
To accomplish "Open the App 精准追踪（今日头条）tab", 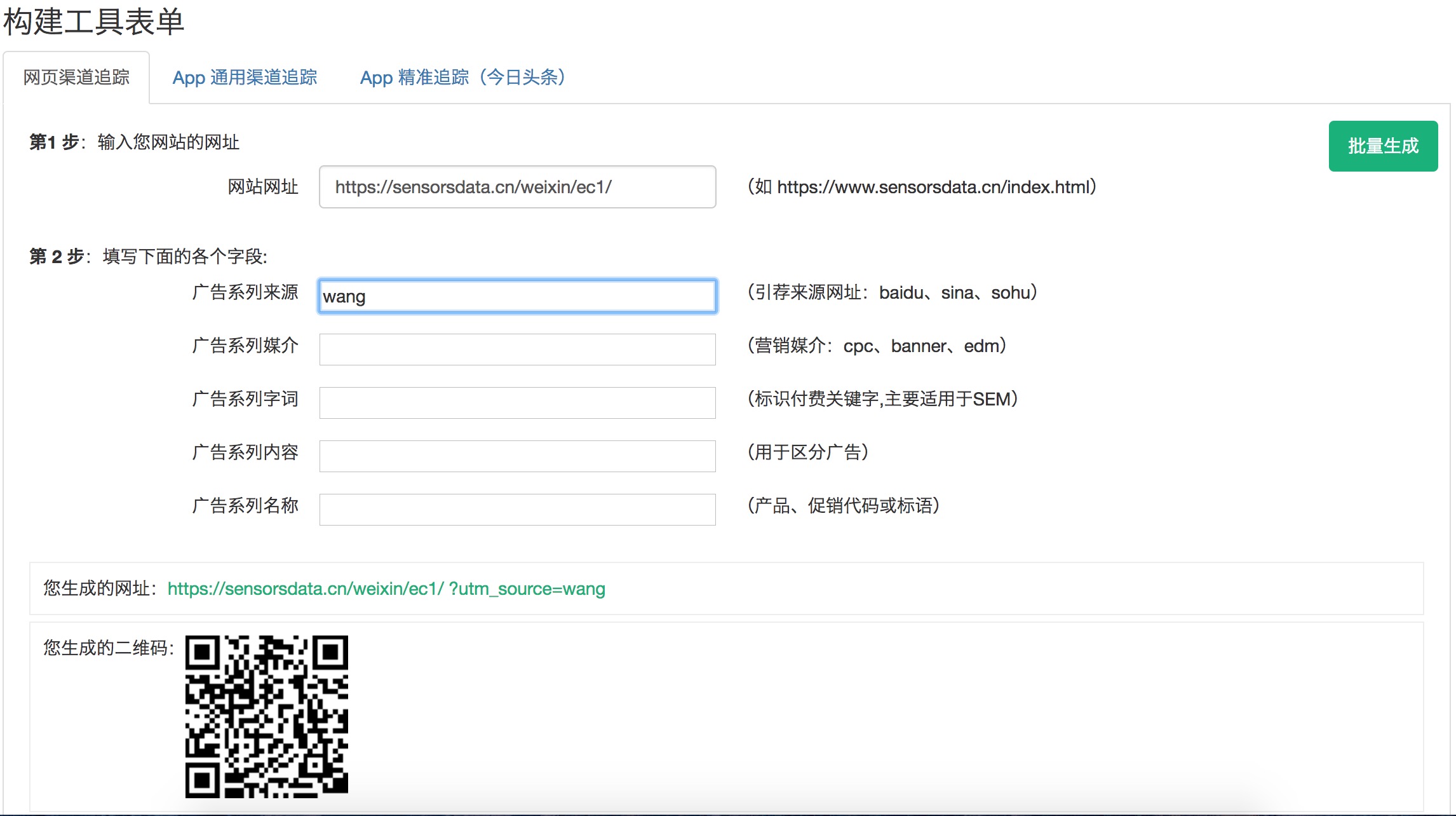I will point(462,78).
